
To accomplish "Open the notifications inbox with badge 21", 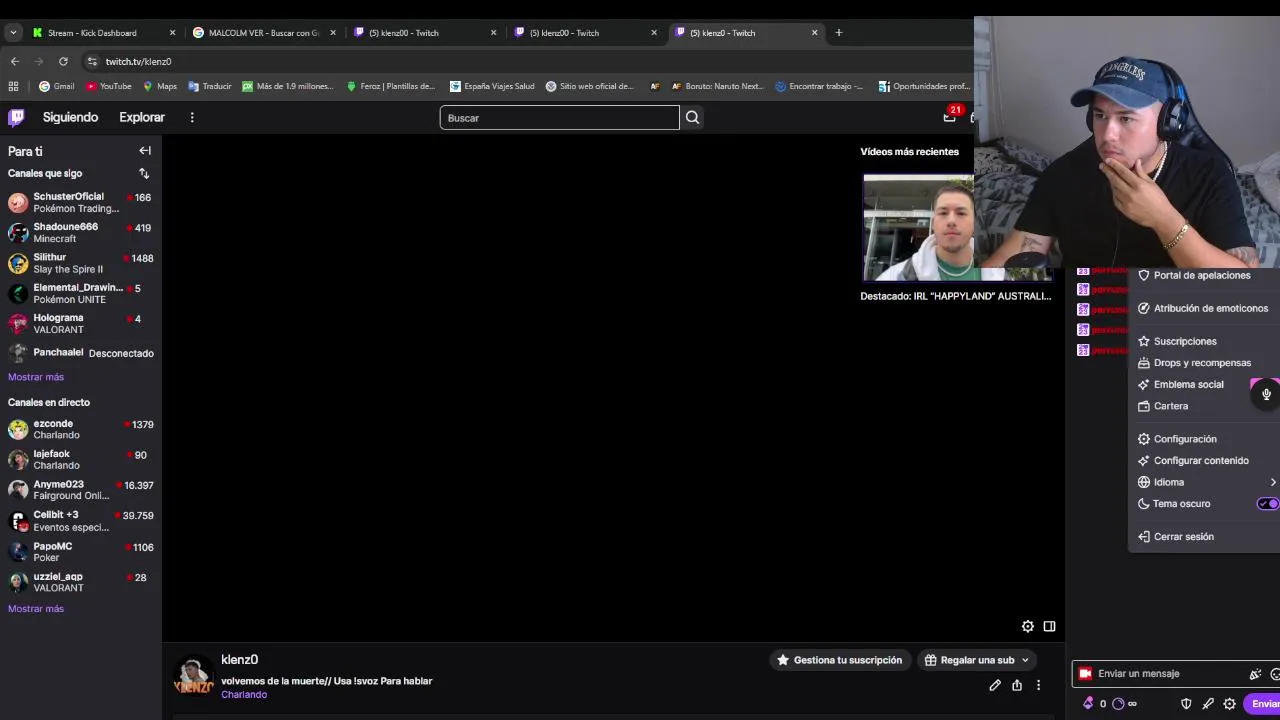I will point(949,117).
